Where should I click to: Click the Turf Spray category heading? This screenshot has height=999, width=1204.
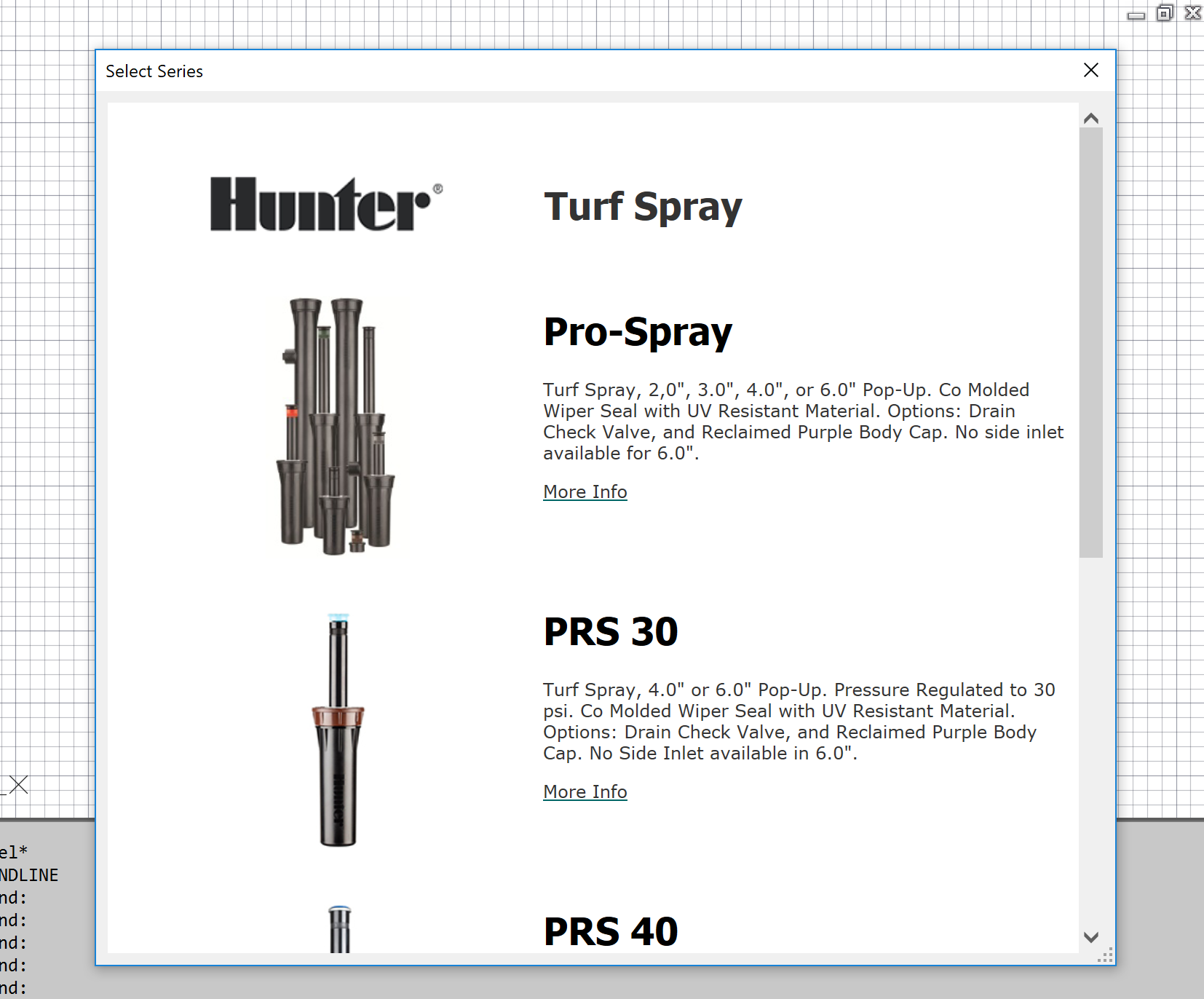643,208
